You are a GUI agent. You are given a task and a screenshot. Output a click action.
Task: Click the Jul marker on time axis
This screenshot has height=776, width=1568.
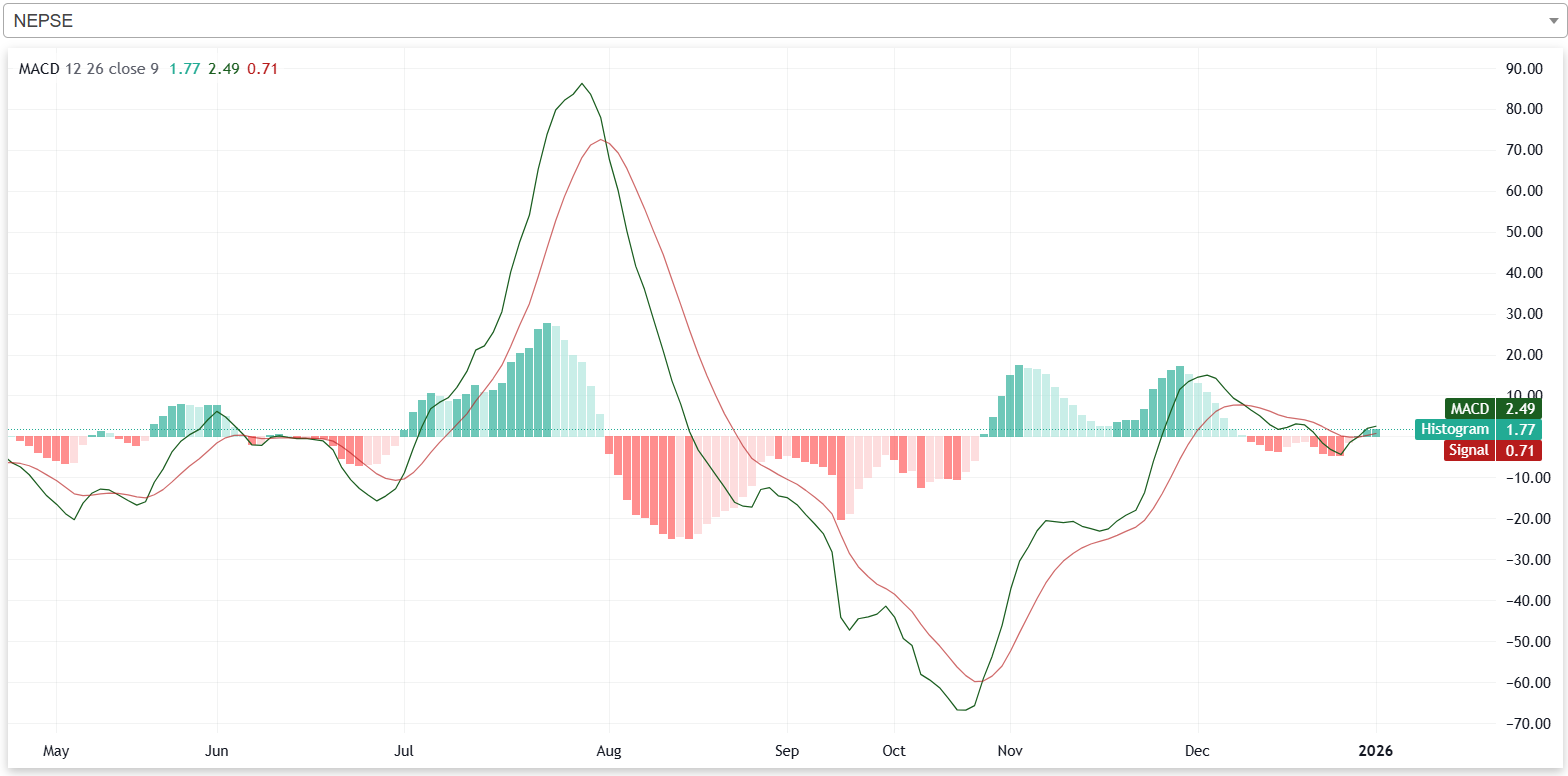(404, 751)
